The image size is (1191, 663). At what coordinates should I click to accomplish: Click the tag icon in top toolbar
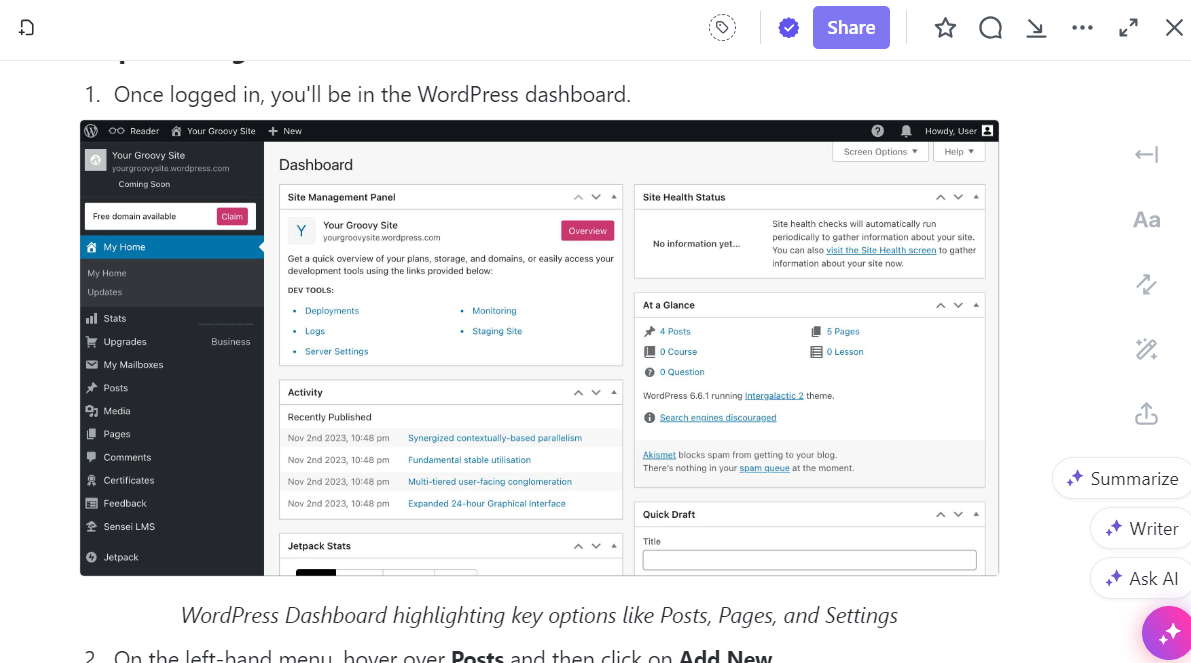[722, 28]
